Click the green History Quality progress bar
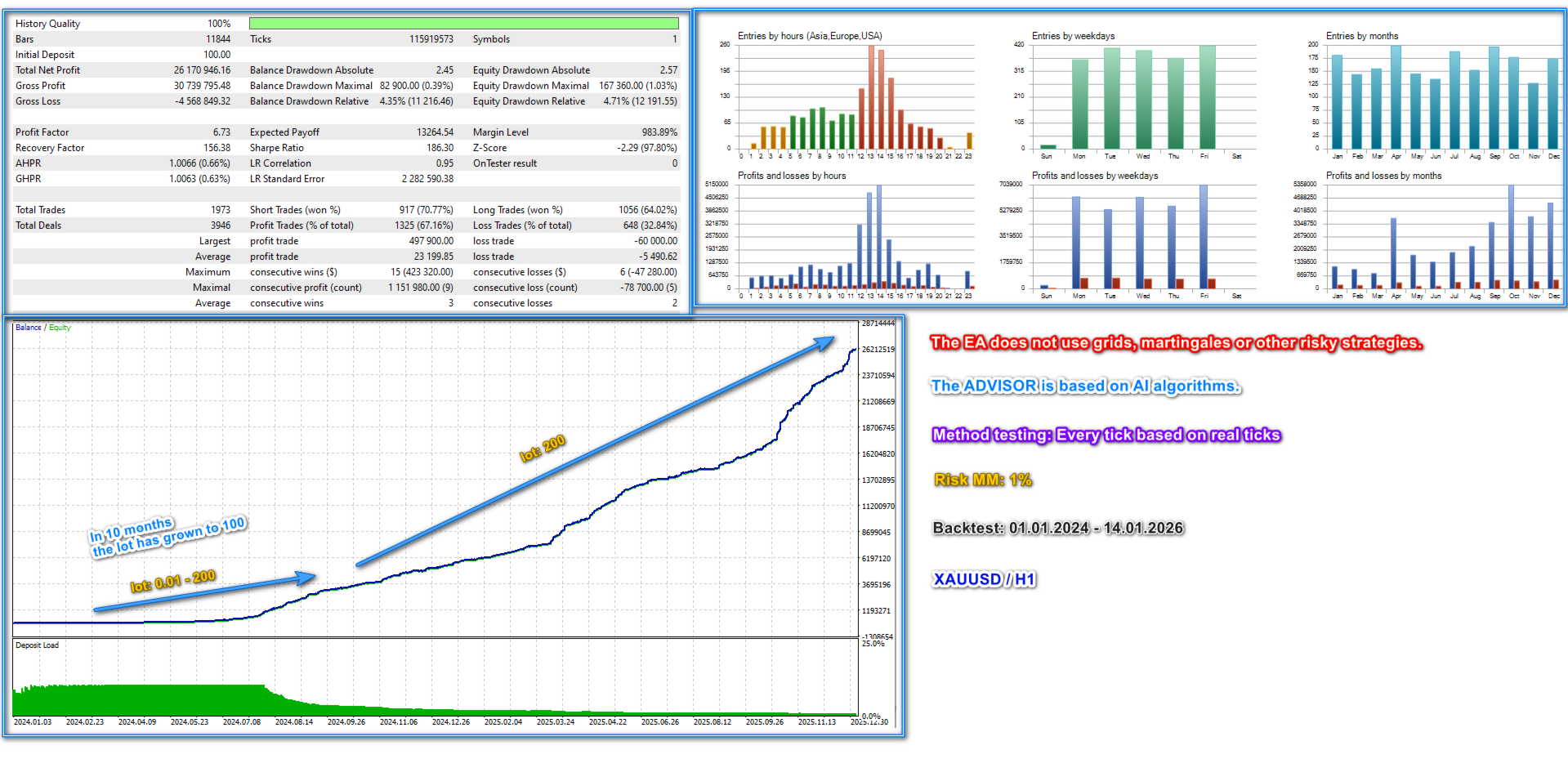This screenshot has height=759, width=1568. pos(463,24)
